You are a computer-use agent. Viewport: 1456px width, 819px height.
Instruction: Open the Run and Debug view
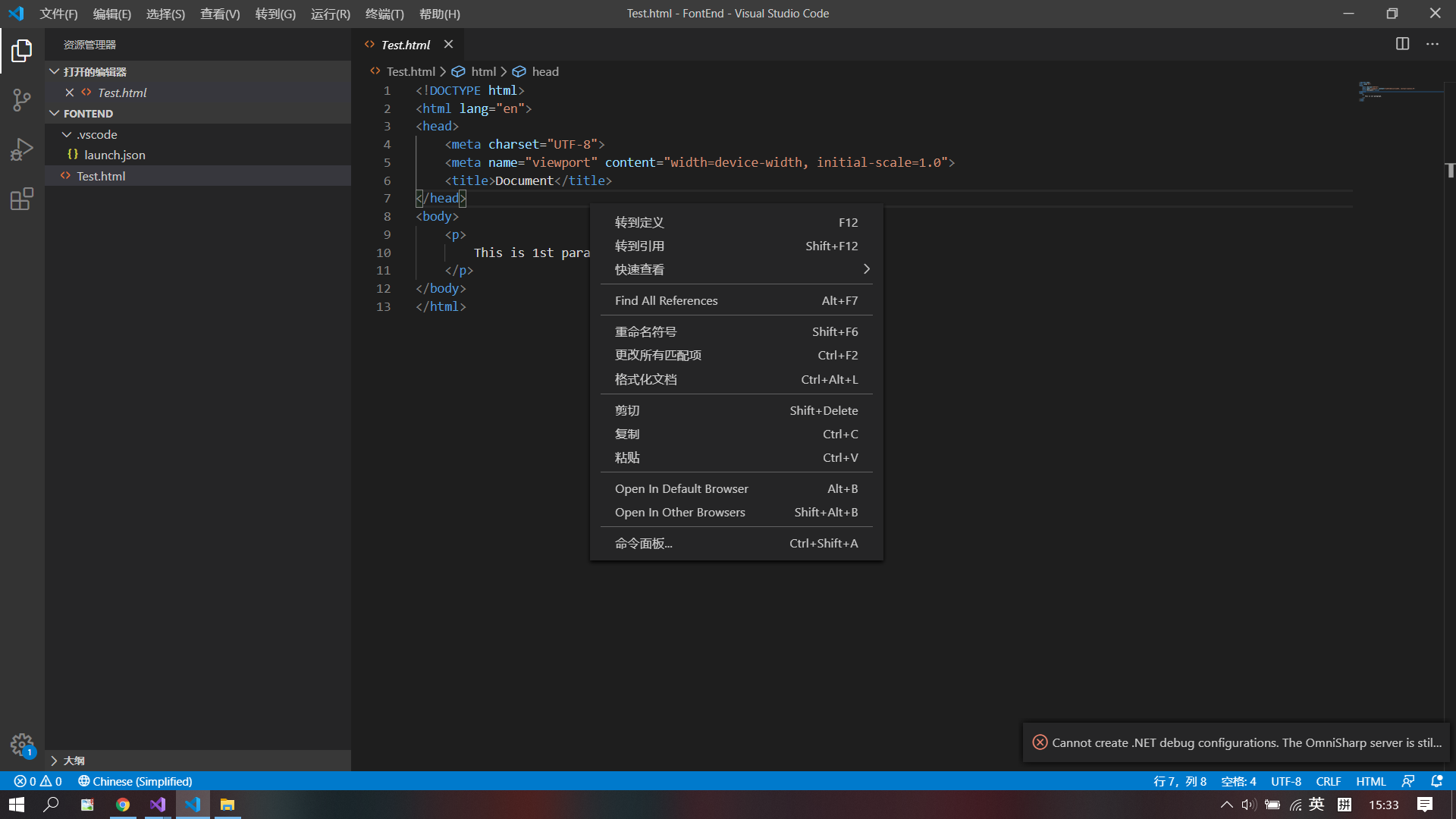coord(21,149)
